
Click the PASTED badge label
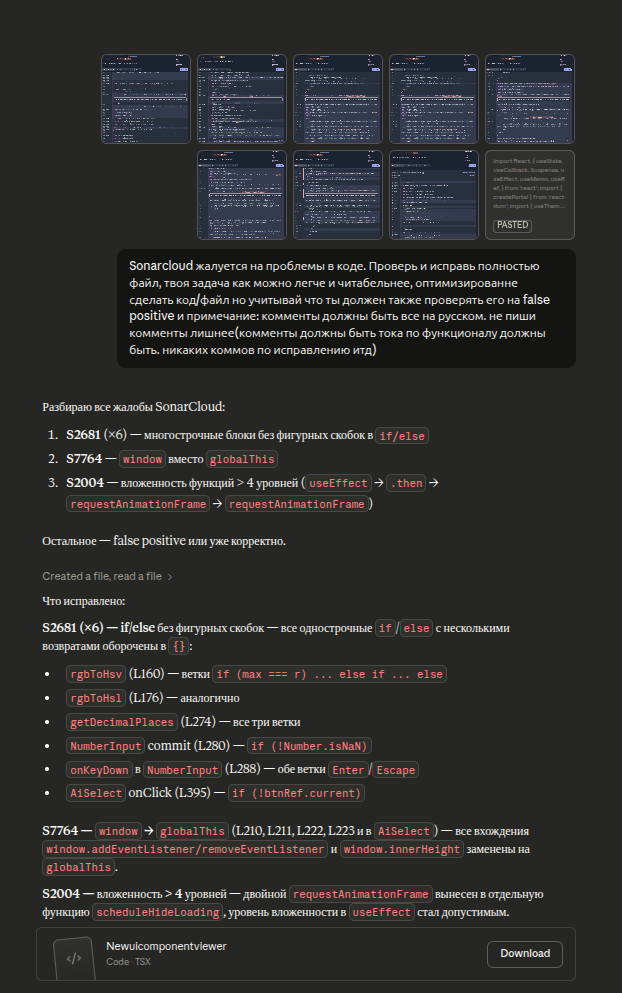point(513,226)
